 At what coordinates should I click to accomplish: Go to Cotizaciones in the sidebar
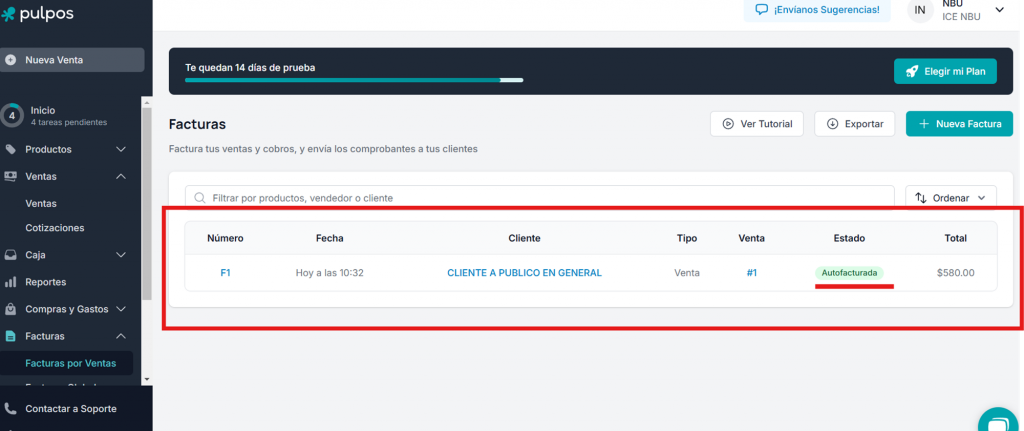pyautogui.click(x=55, y=228)
